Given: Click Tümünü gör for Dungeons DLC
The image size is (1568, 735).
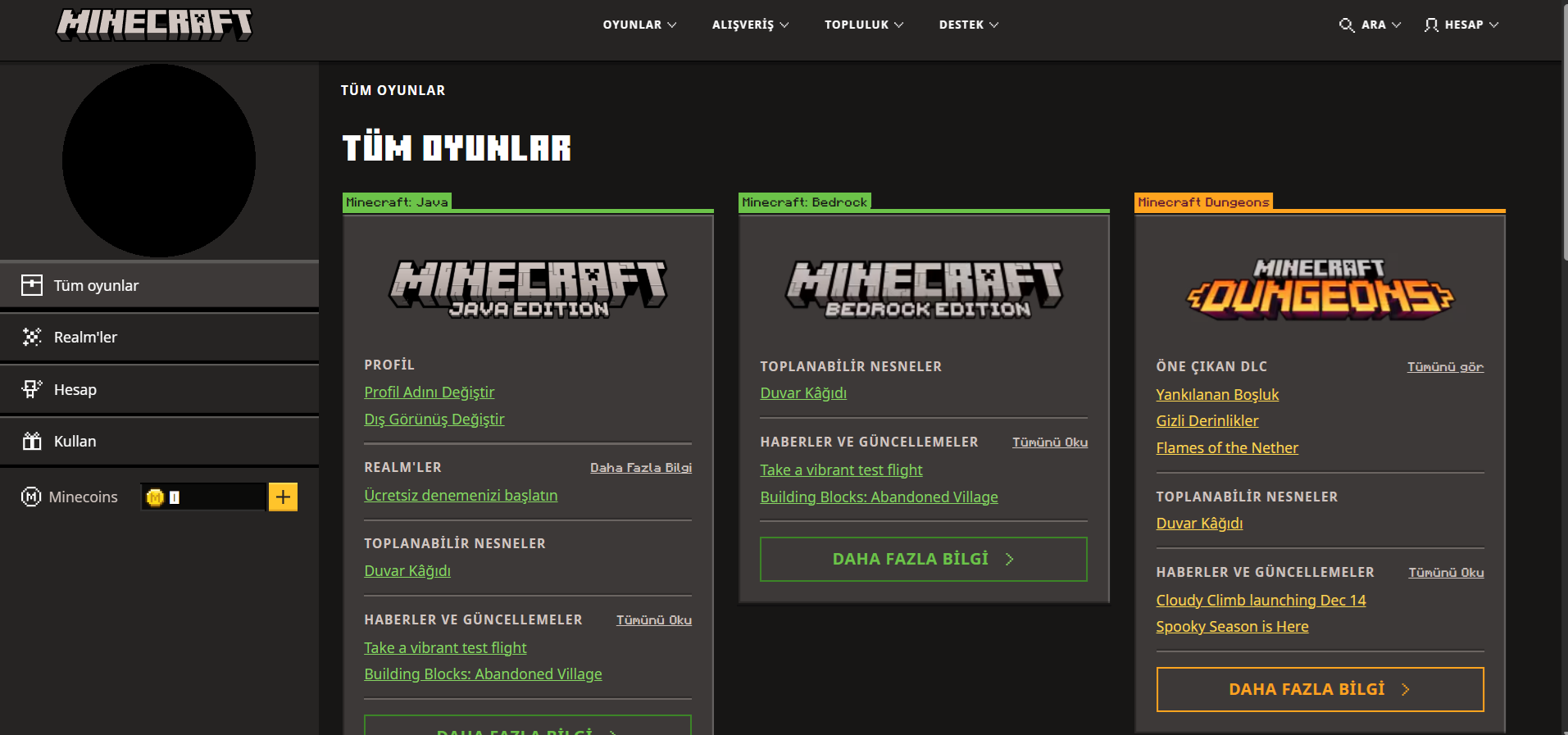Looking at the screenshot, I should (x=1445, y=367).
